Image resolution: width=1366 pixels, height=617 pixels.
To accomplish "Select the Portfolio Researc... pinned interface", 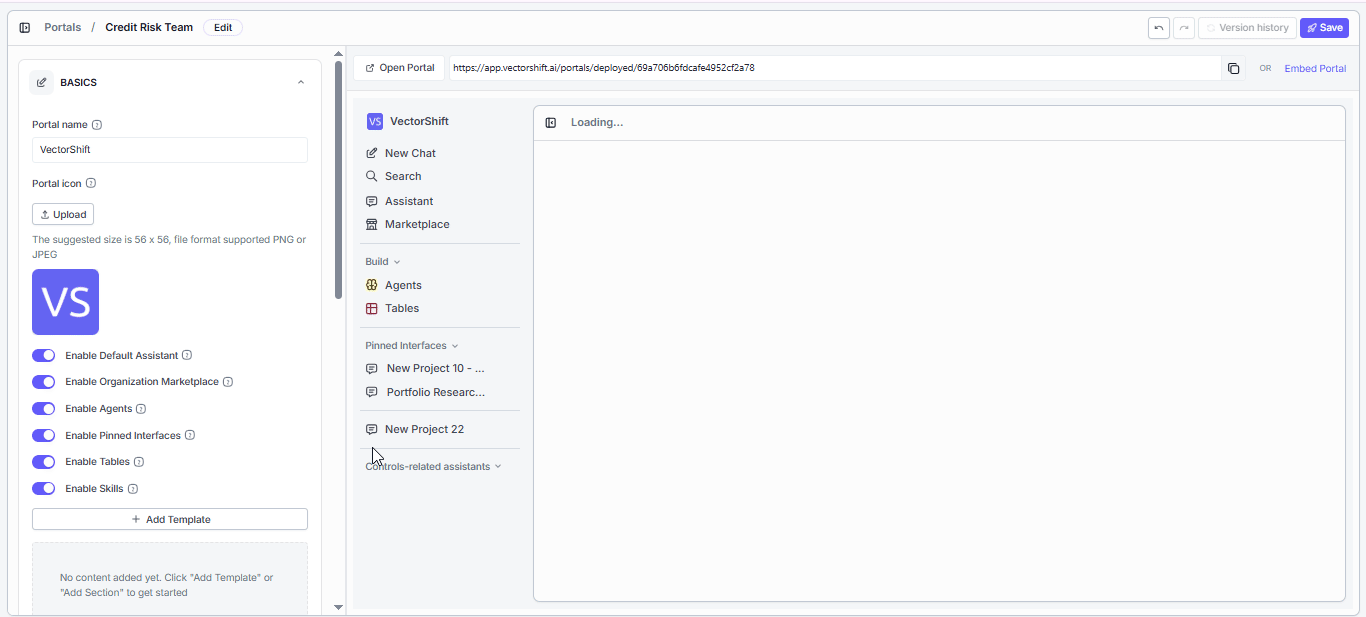I will 435,392.
